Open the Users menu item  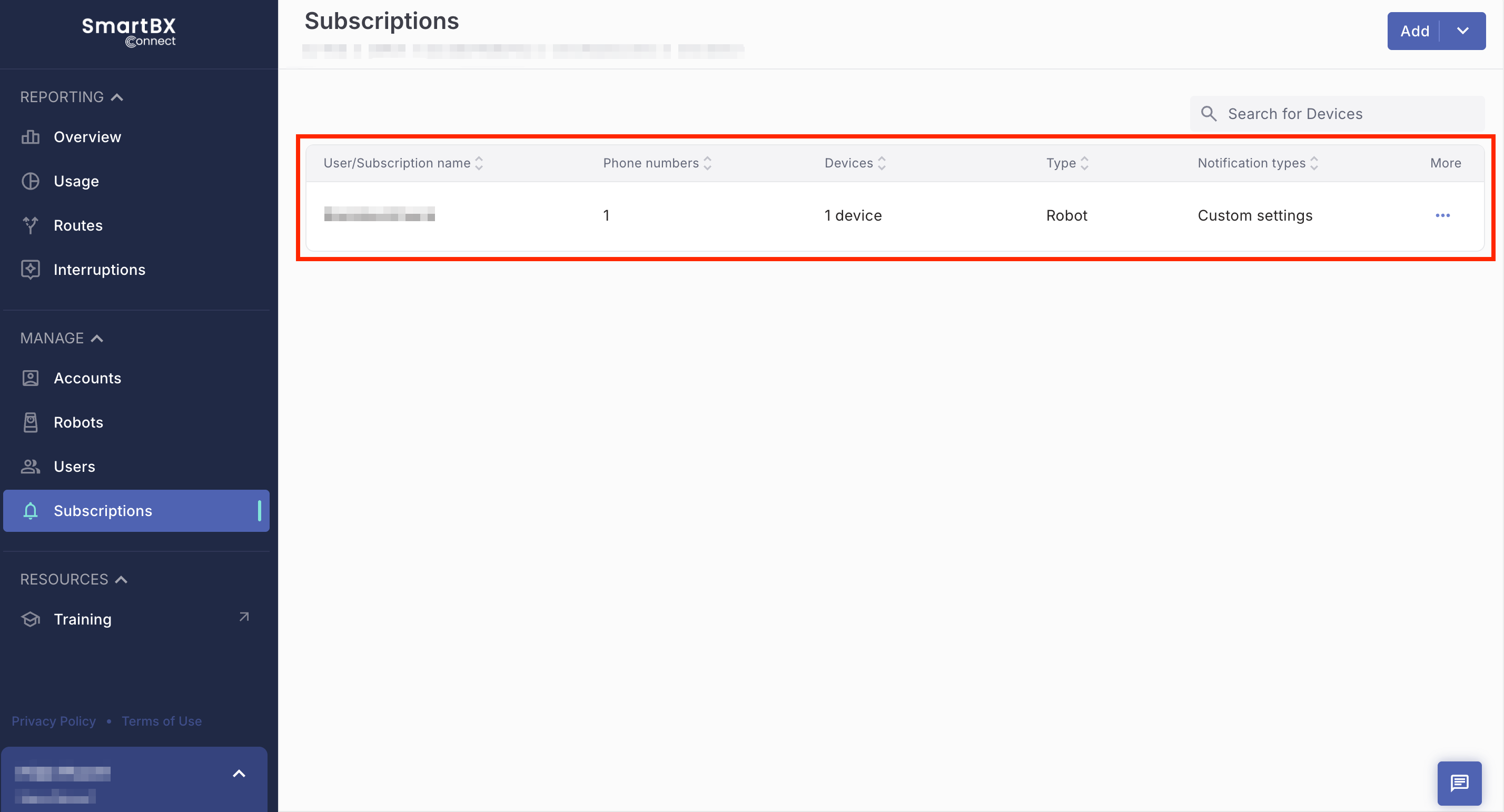[x=74, y=467]
